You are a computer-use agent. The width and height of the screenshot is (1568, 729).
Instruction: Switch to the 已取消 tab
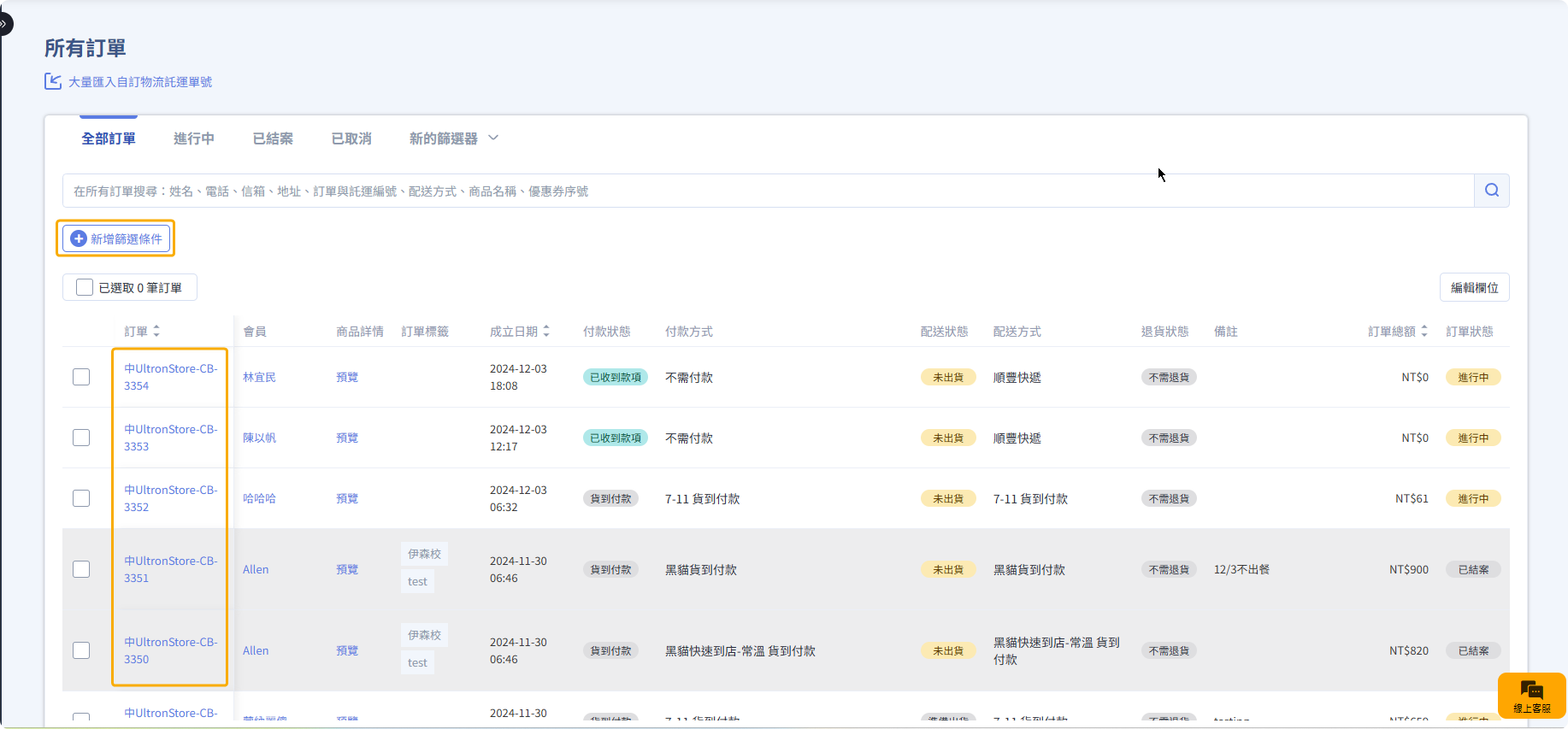click(x=351, y=138)
